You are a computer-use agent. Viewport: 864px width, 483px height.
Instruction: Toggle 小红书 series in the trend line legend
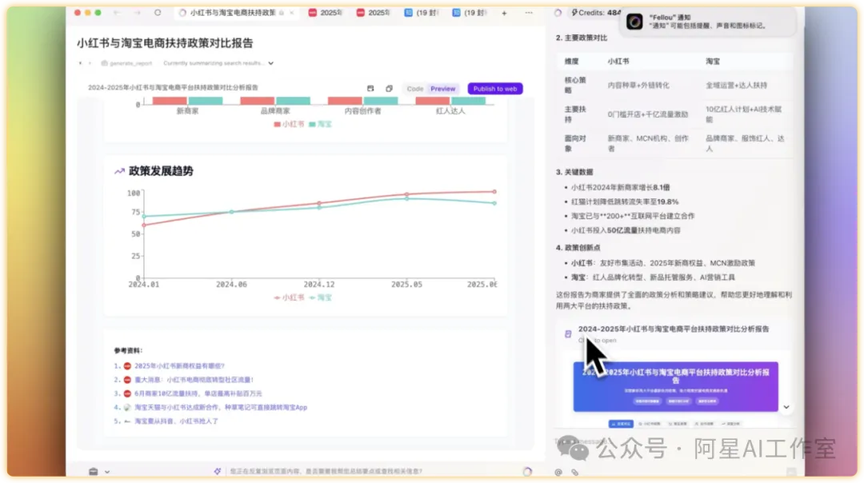[289, 297]
